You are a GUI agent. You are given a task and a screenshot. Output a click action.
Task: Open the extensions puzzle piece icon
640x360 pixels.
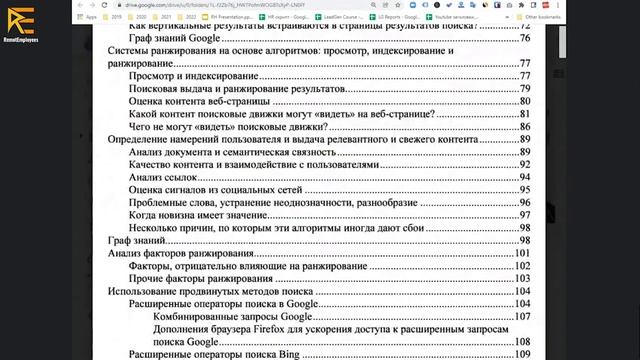point(521,5)
